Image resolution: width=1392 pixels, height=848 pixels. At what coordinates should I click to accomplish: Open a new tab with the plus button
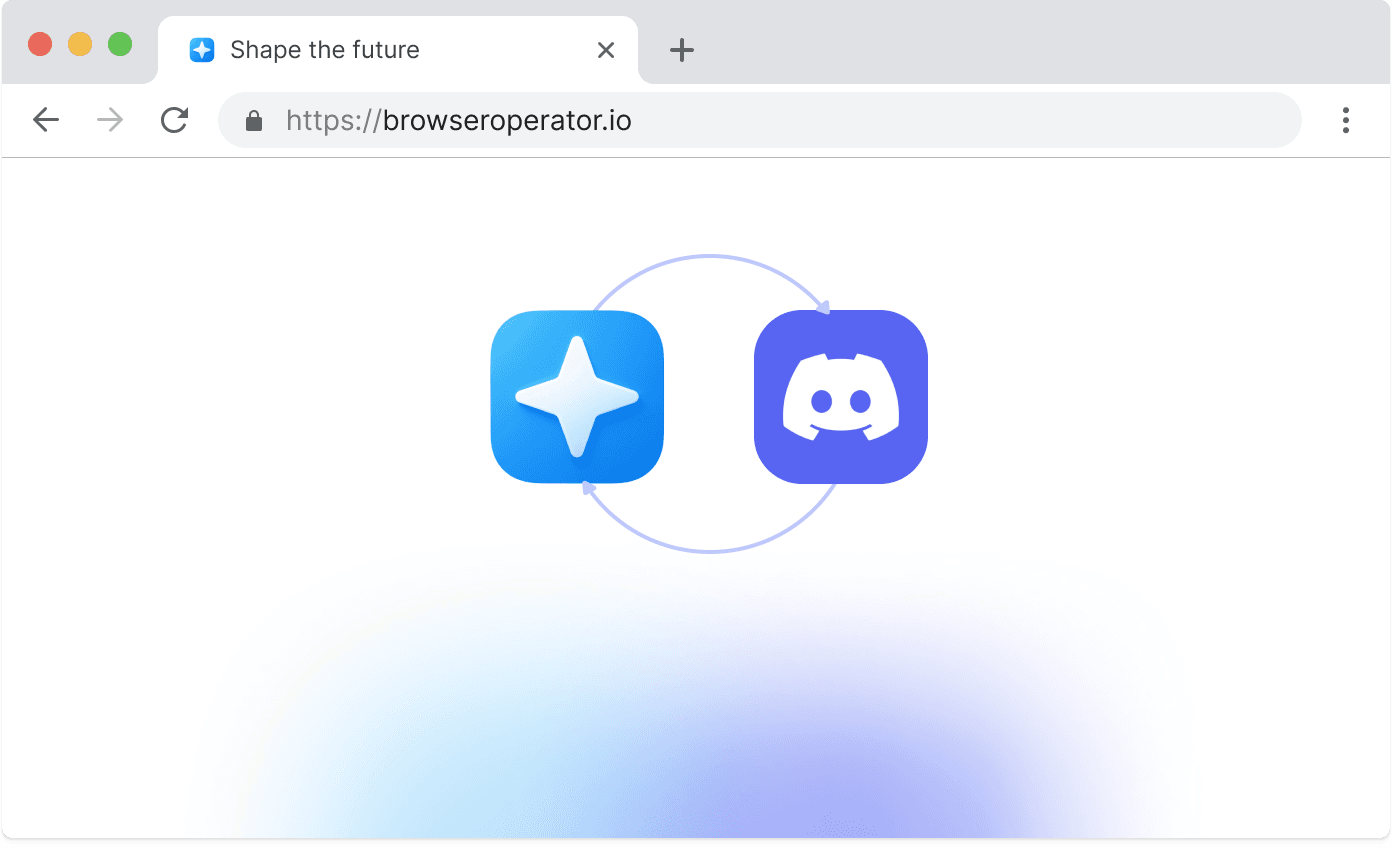coord(682,50)
